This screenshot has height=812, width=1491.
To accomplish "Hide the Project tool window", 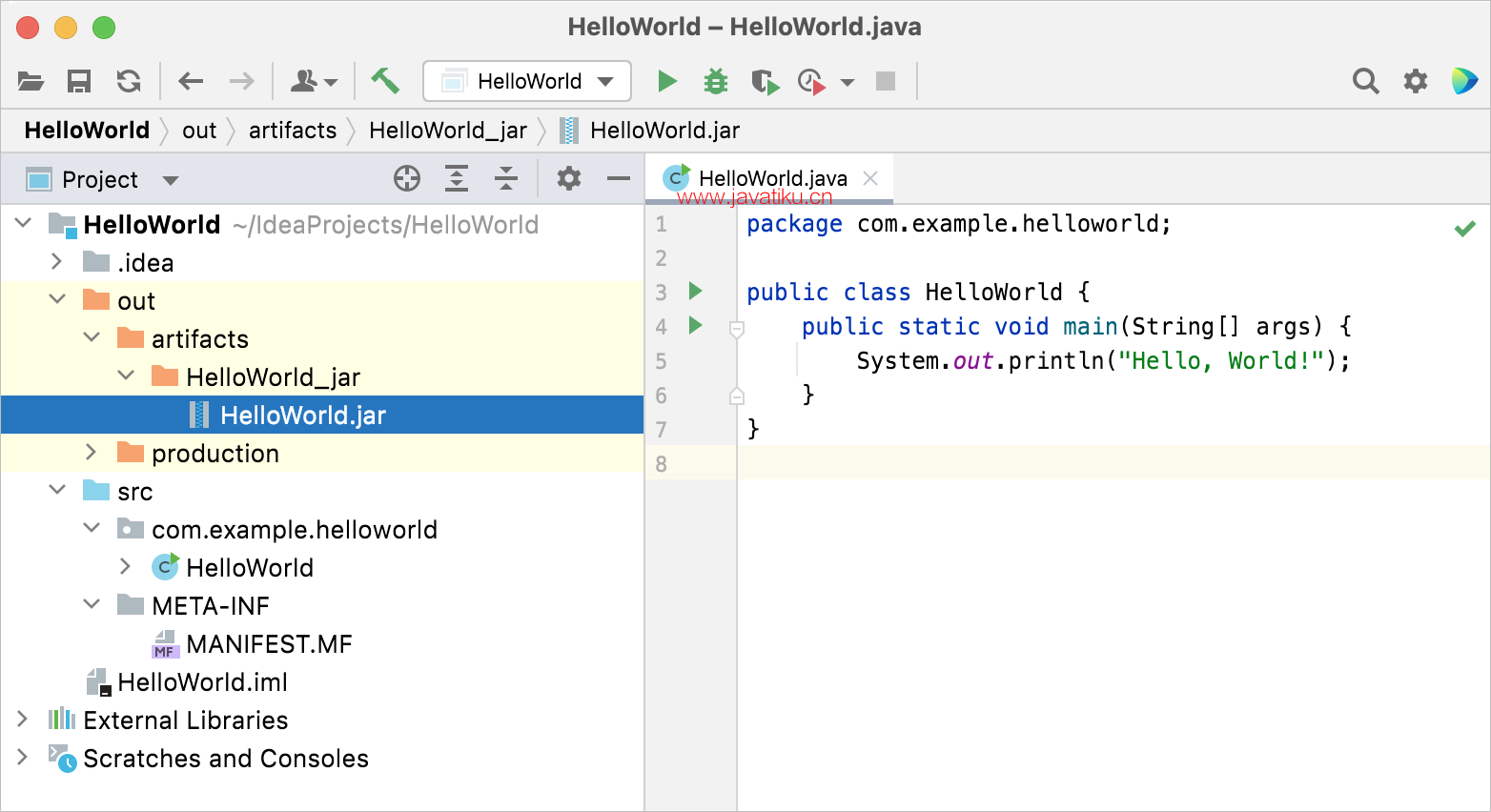I will (x=619, y=178).
